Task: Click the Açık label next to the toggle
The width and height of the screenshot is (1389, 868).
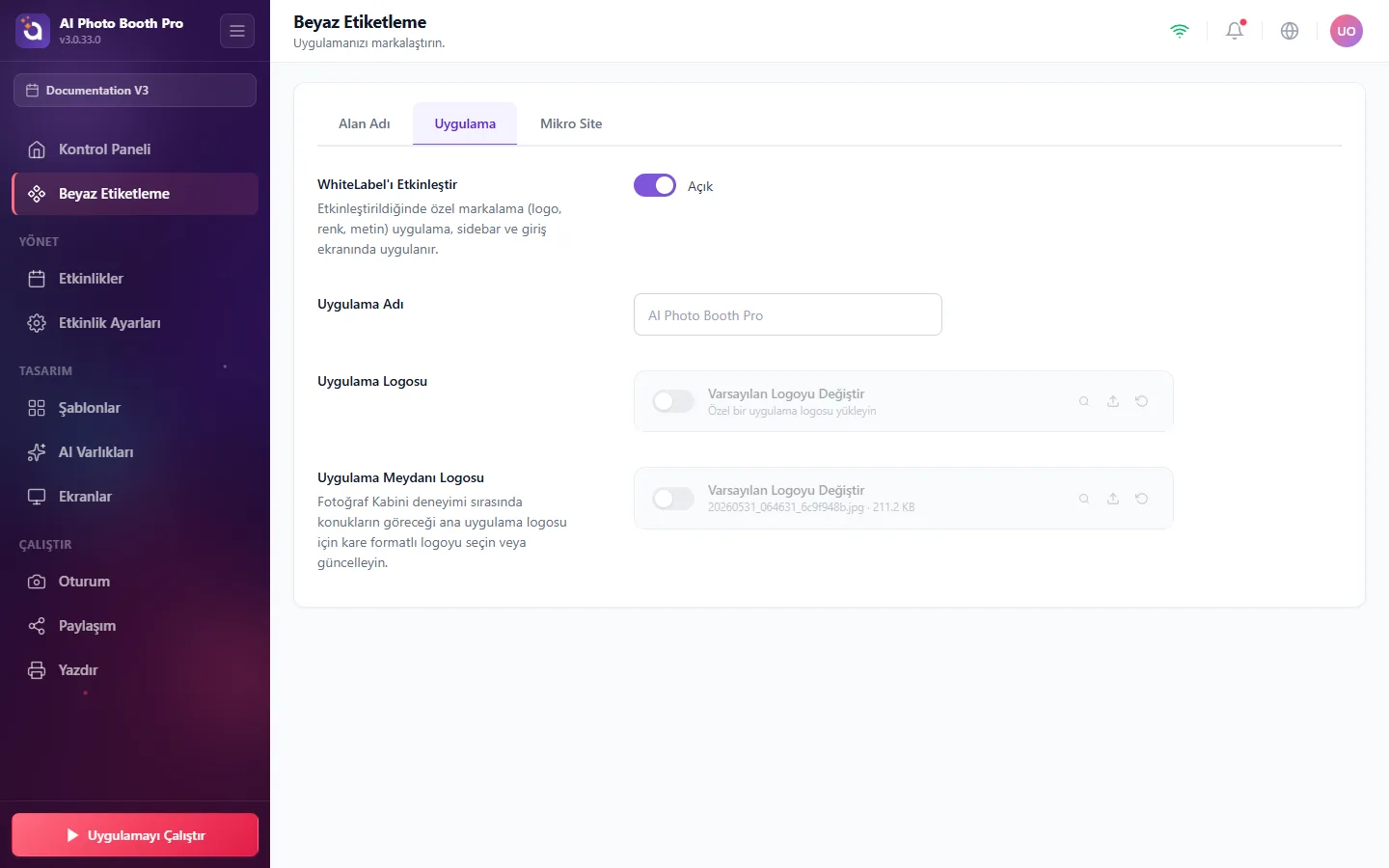Action: tap(700, 186)
